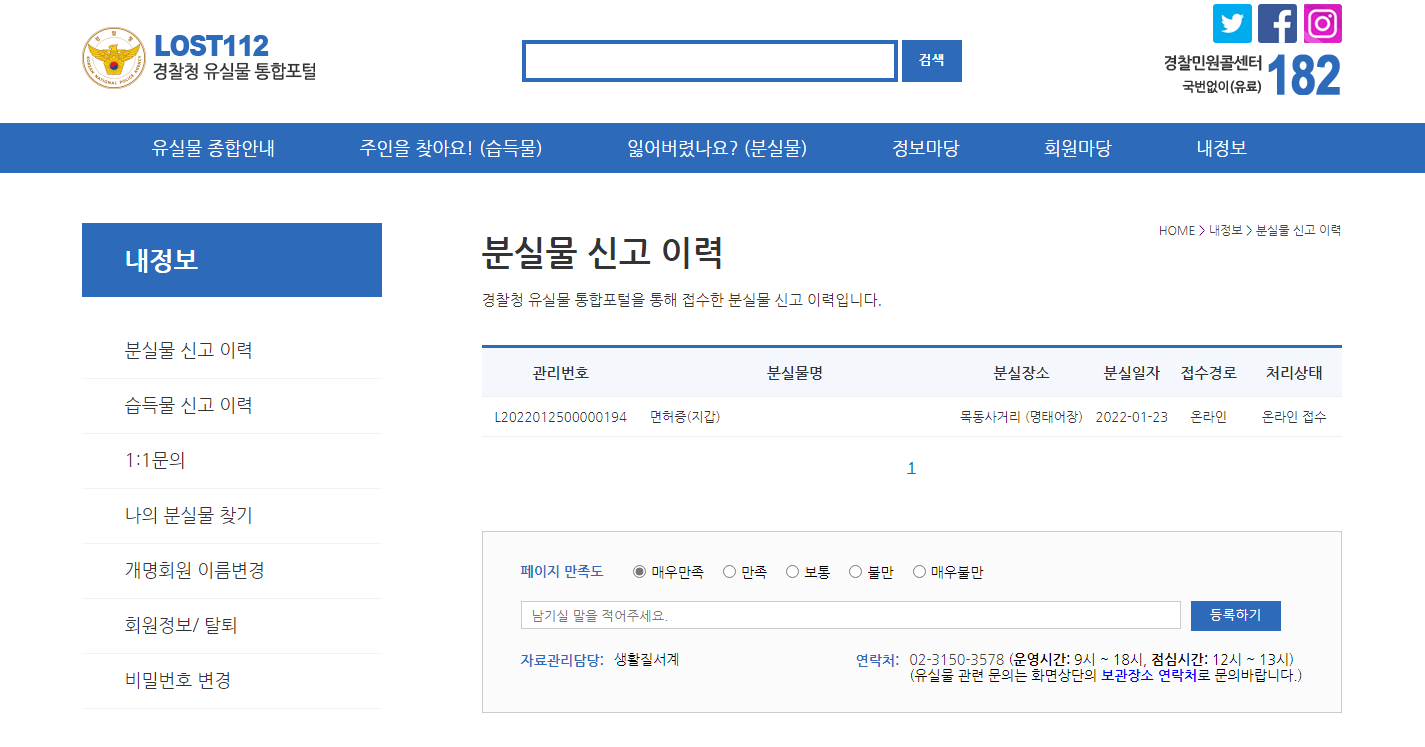This screenshot has height=747, width=1425.
Task: Click the top search input field
Action: [x=710, y=61]
